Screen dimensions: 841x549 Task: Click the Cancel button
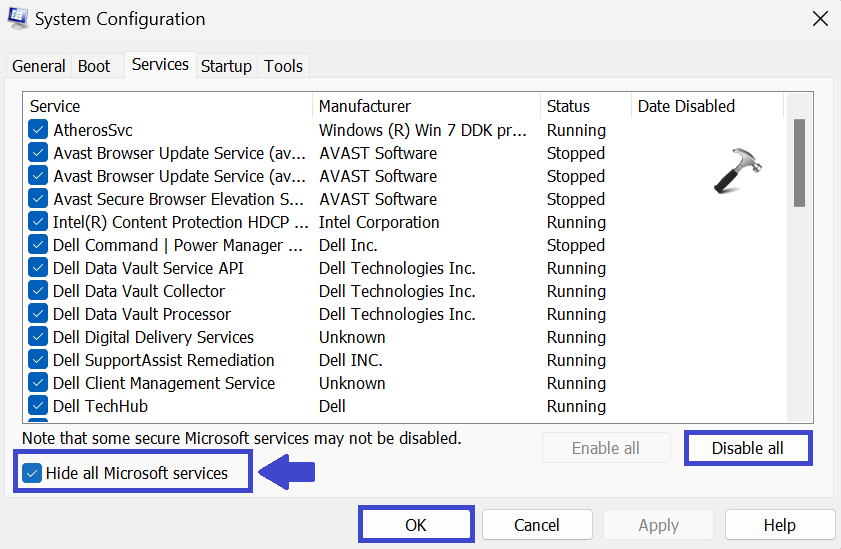[536, 525]
